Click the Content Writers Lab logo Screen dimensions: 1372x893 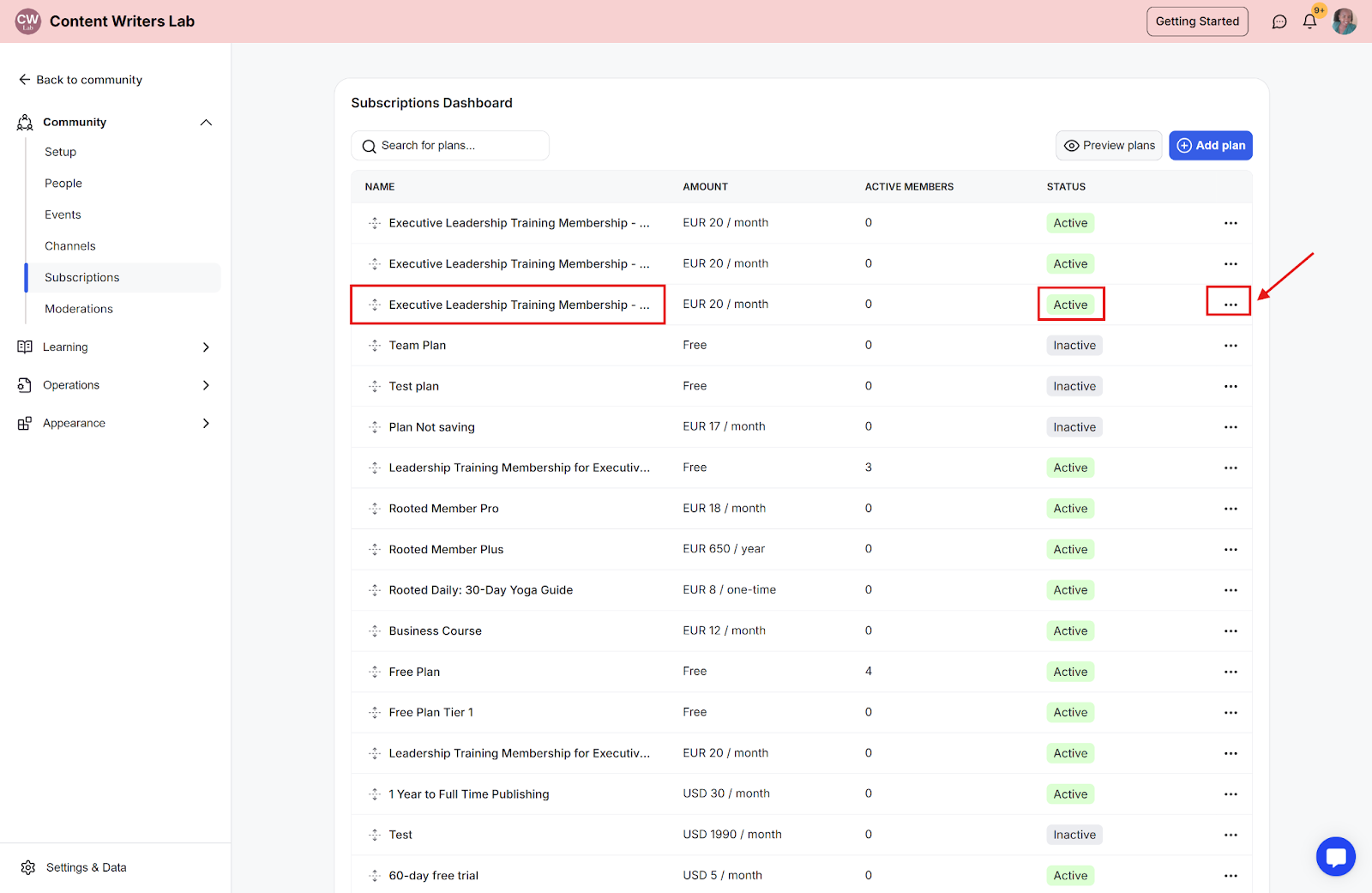point(28,21)
